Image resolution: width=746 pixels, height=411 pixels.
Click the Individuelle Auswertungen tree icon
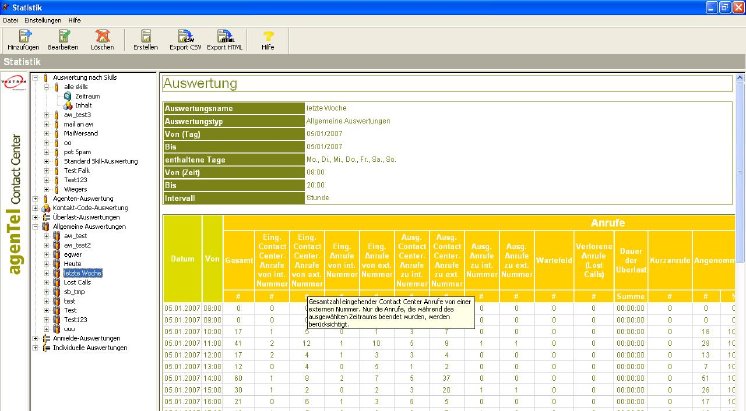(46, 348)
